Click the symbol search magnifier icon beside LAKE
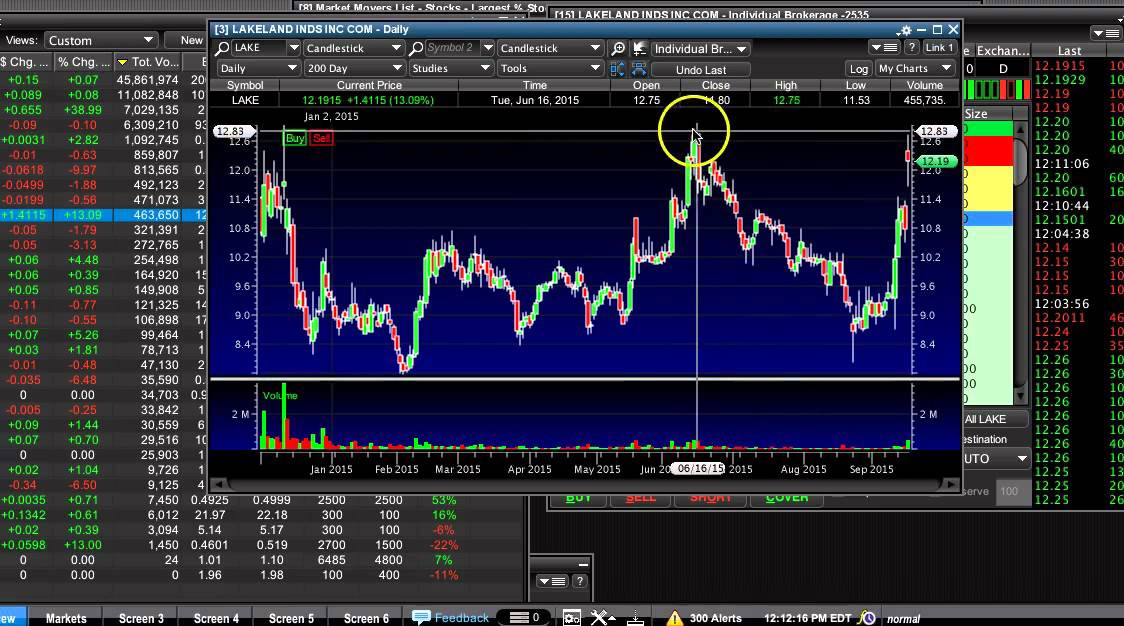Image resolution: width=1124 pixels, height=626 pixels. click(222, 48)
